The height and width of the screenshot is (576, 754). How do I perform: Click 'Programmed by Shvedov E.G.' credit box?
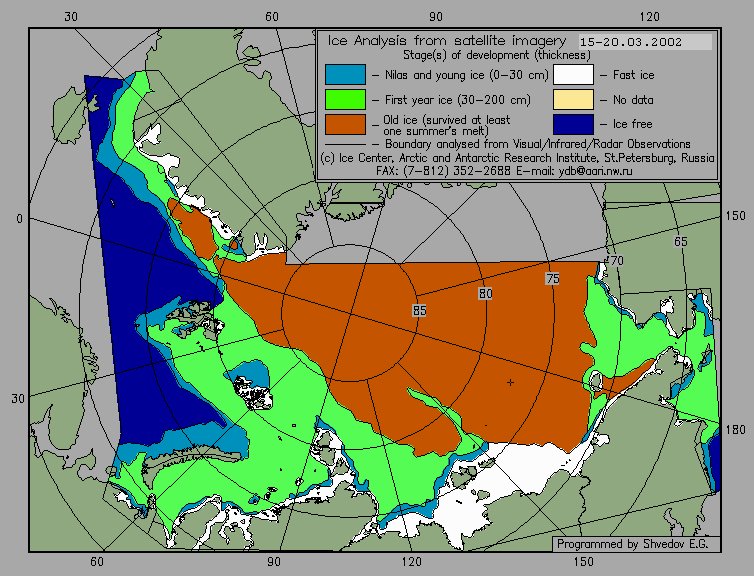coord(636,544)
